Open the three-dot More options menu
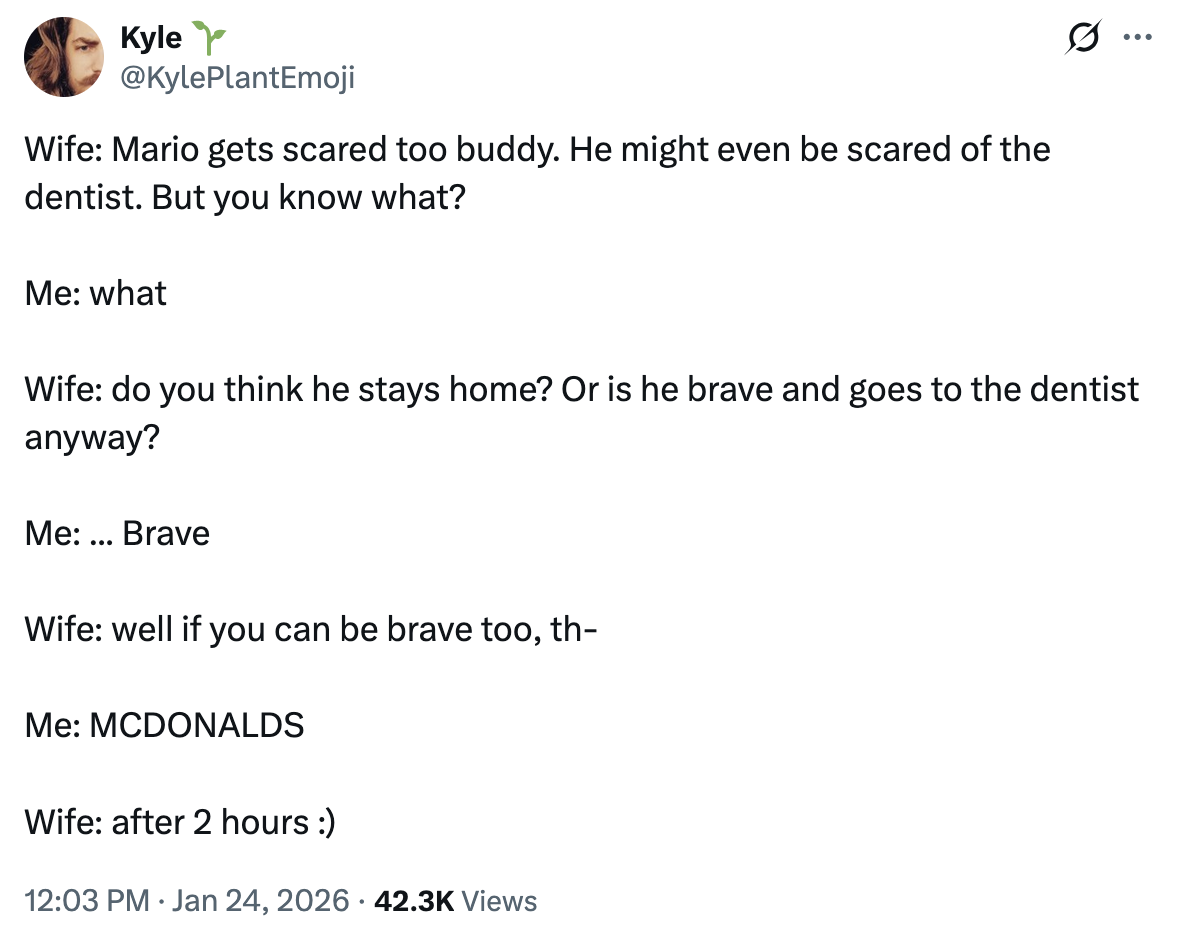This screenshot has width=1186, height=948. coord(1138,39)
